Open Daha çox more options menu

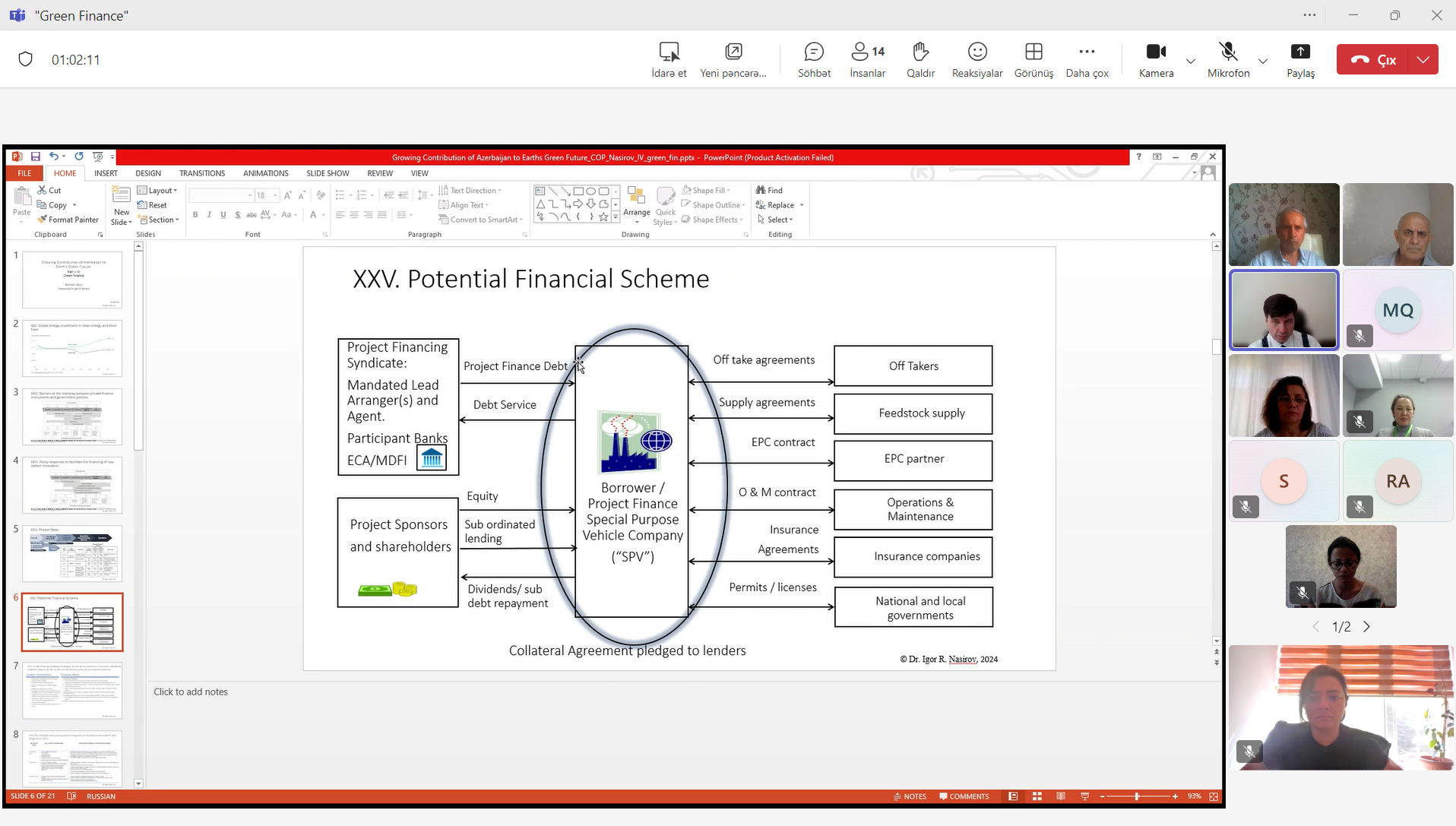(x=1087, y=59)
